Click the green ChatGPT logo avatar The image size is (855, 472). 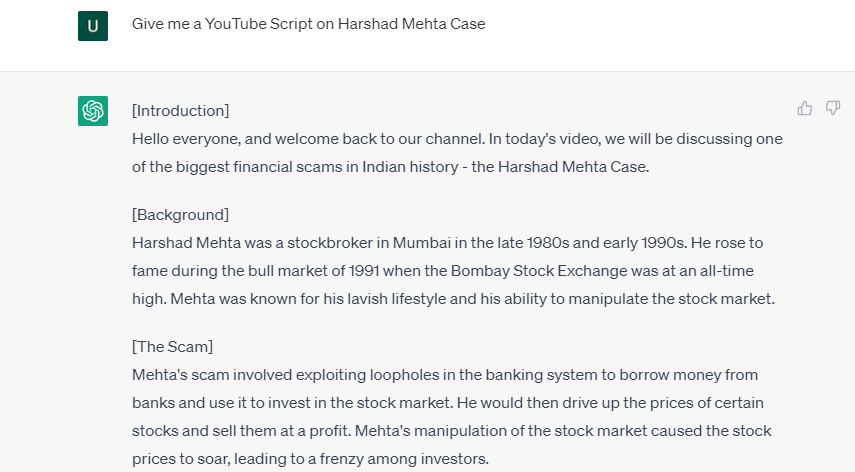pos(93,111)
